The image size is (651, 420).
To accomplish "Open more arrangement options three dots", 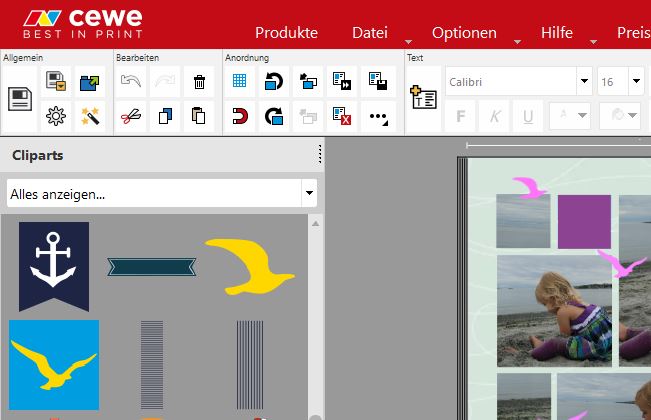I will 378,117.
